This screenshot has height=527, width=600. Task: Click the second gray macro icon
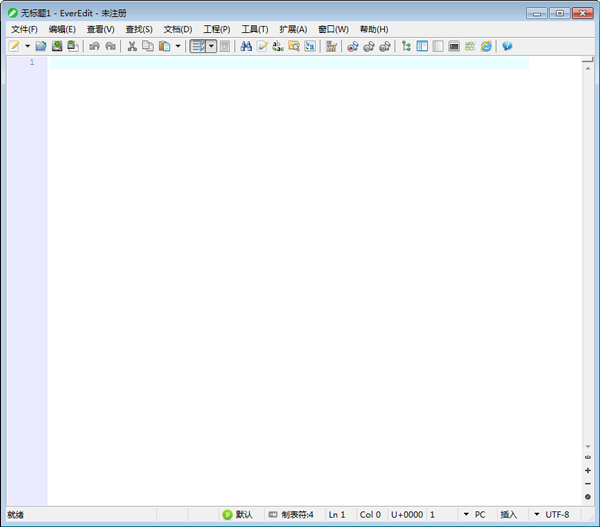click(368, 46)
